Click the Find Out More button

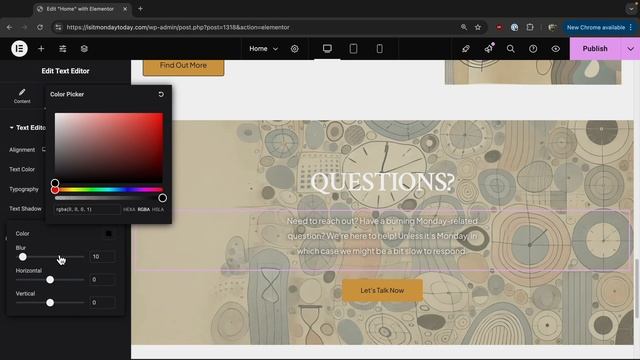[183, 65]
